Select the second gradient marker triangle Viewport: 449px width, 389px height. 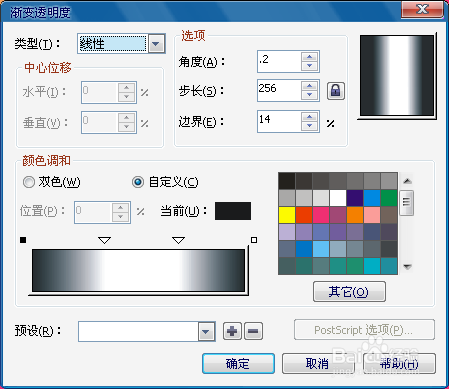point(179,240)
